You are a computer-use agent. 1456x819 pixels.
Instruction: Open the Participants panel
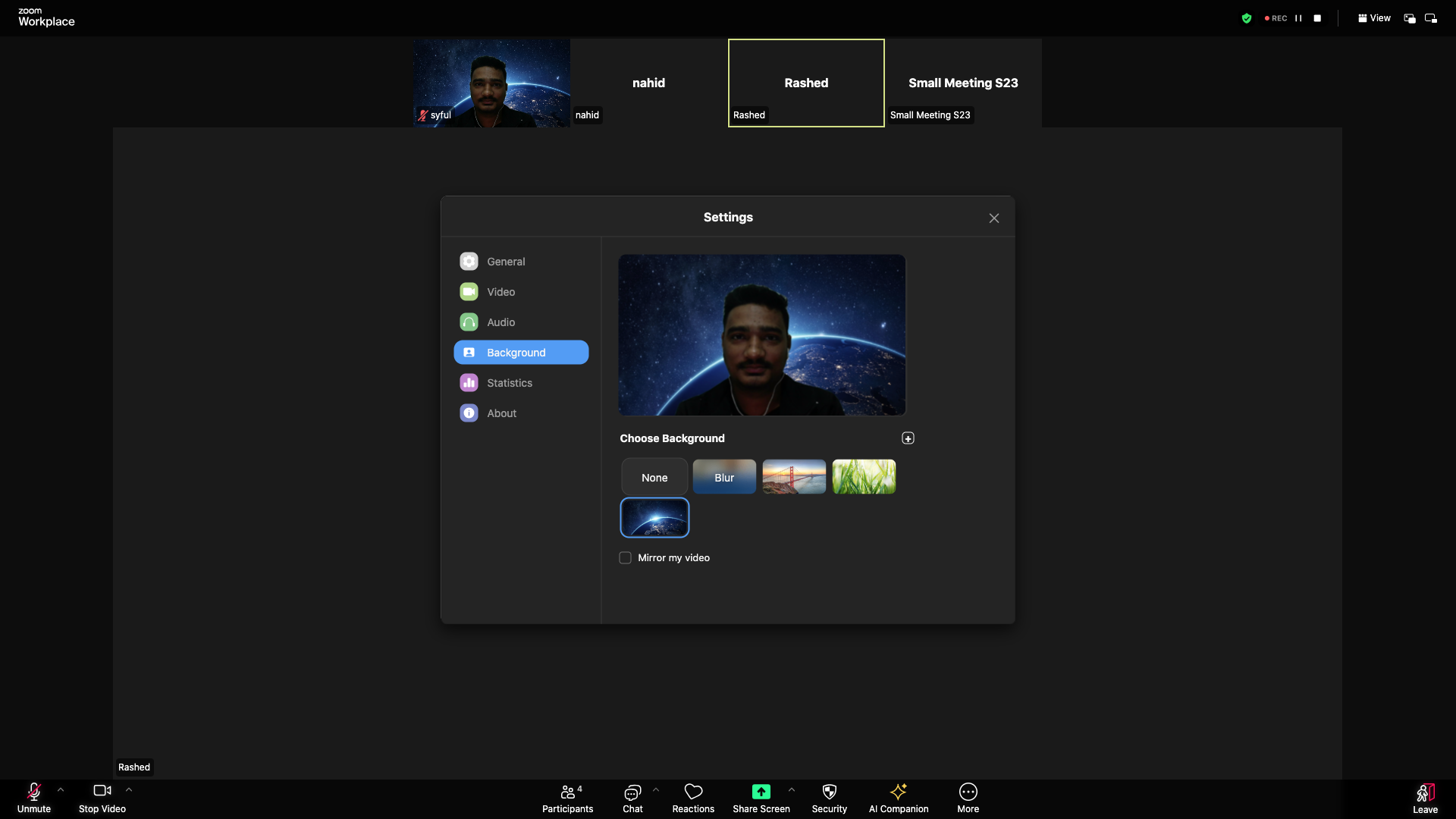568,799
